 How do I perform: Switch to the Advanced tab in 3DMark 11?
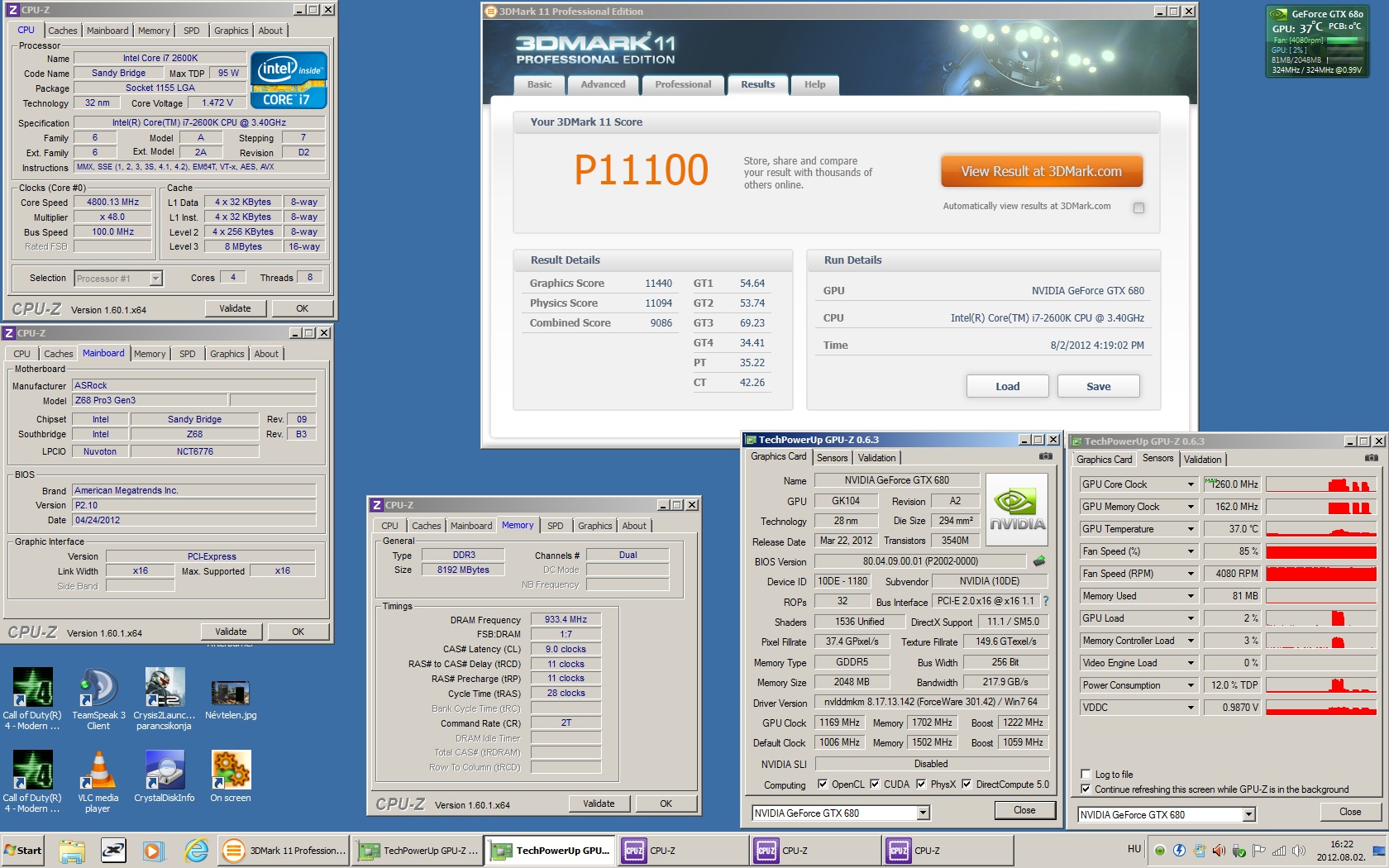(604, 84)
